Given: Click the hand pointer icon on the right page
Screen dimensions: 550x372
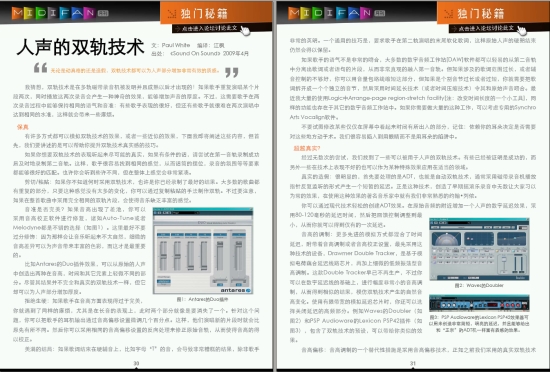Looking at the screenshot, I should coord(522,31).
